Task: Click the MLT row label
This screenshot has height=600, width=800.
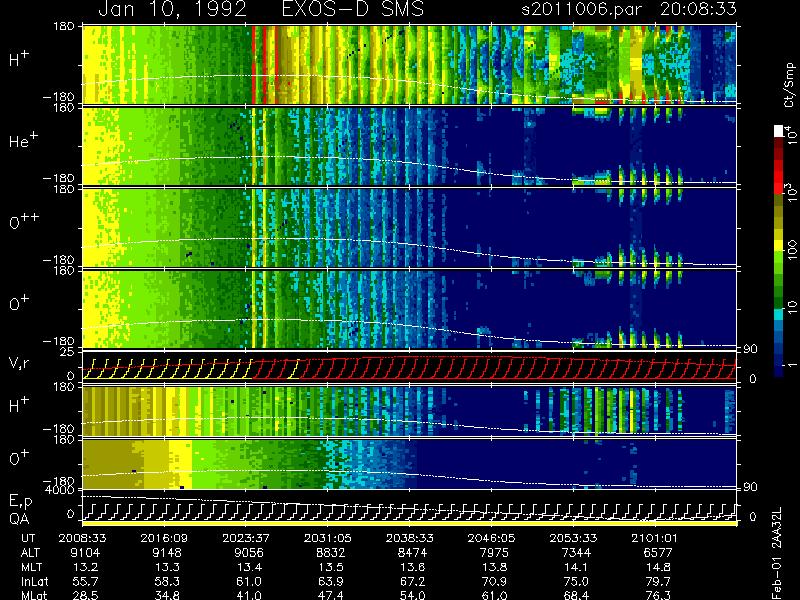Action: pyautogui.click(x=31, y=567)
